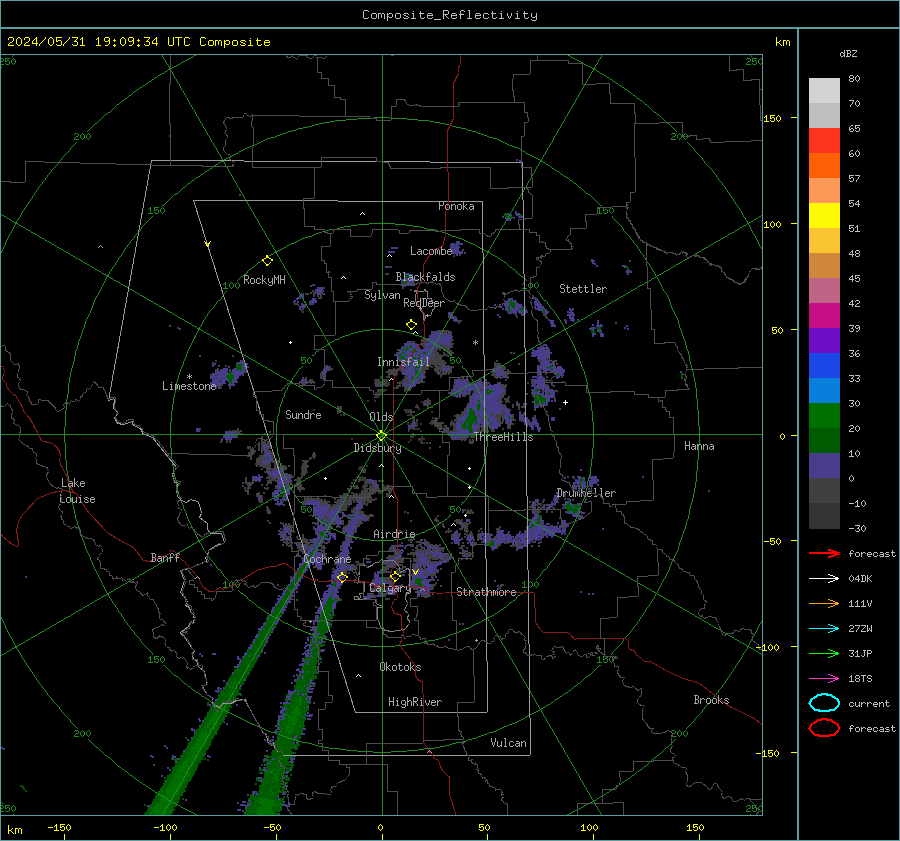Click the Olds city label
The image size is (900, 841).
coord(381,417)
